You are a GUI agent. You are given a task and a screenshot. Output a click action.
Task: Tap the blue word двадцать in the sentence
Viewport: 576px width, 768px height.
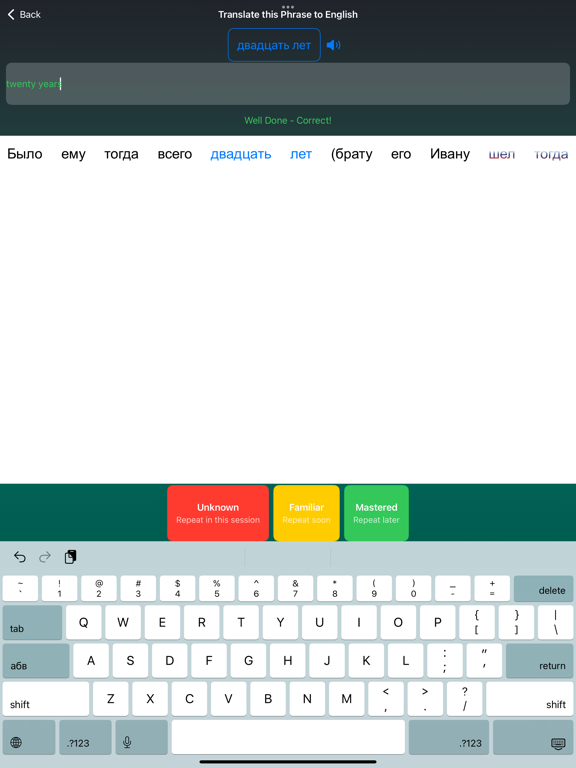click(x=241, y=154)
